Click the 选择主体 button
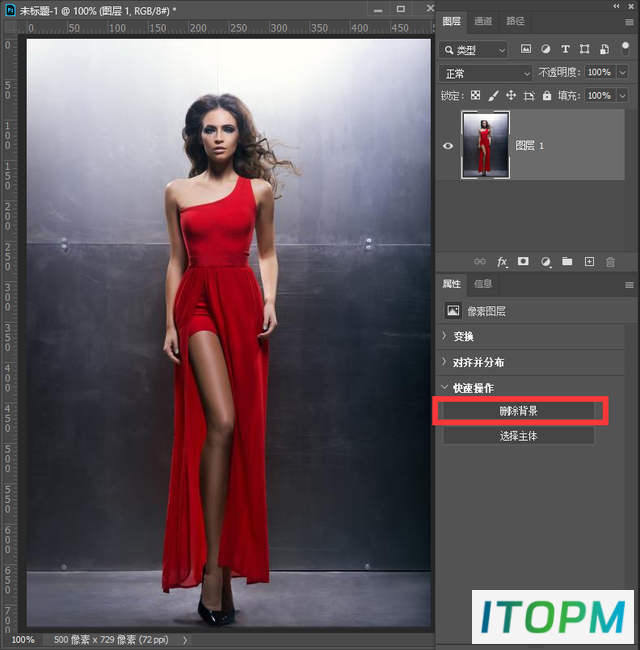Image resolution: width=640 pixels, height=650 pixels. click(519, 436)
